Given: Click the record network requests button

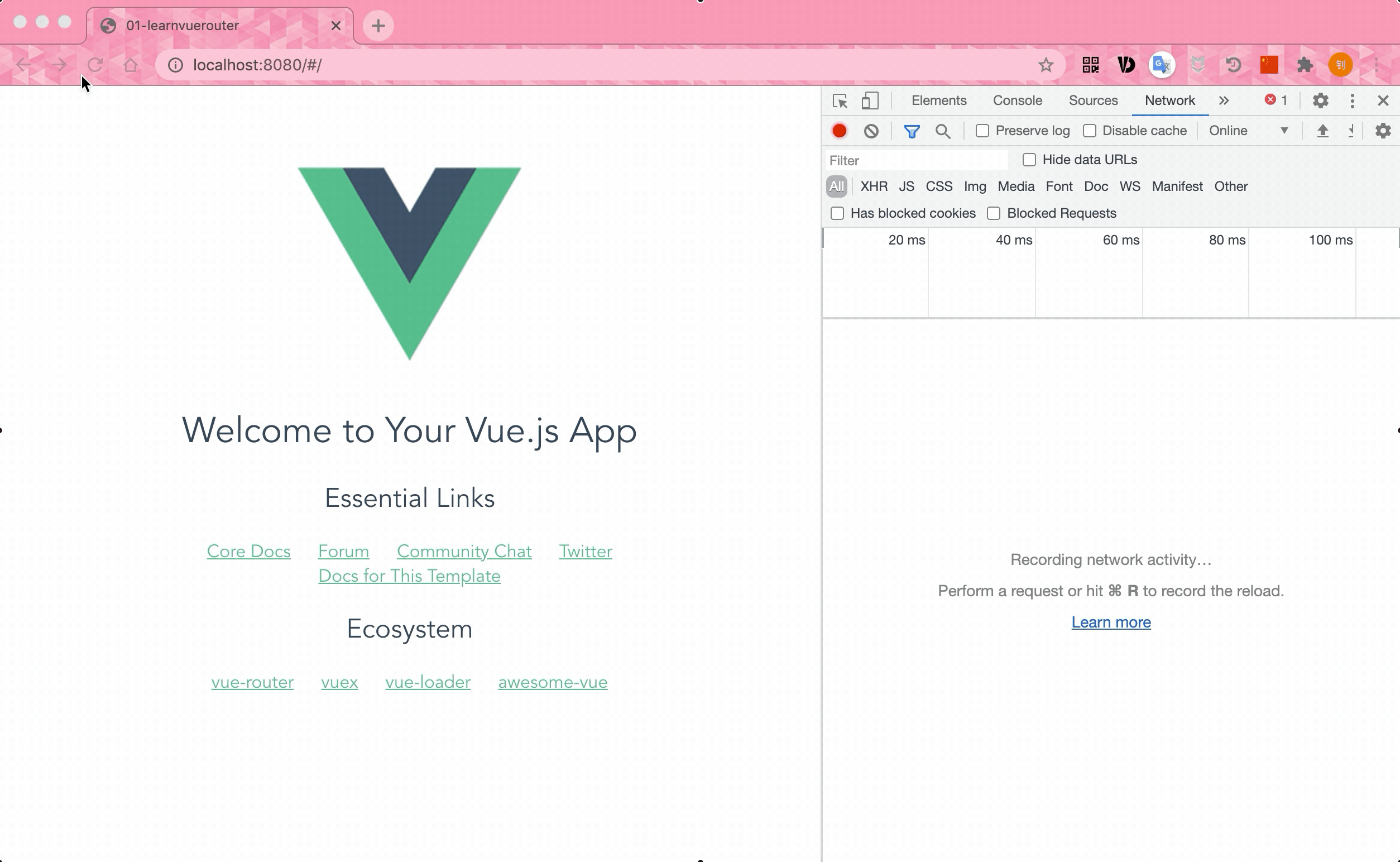Looking at the screenshot, I should point(840,130).
